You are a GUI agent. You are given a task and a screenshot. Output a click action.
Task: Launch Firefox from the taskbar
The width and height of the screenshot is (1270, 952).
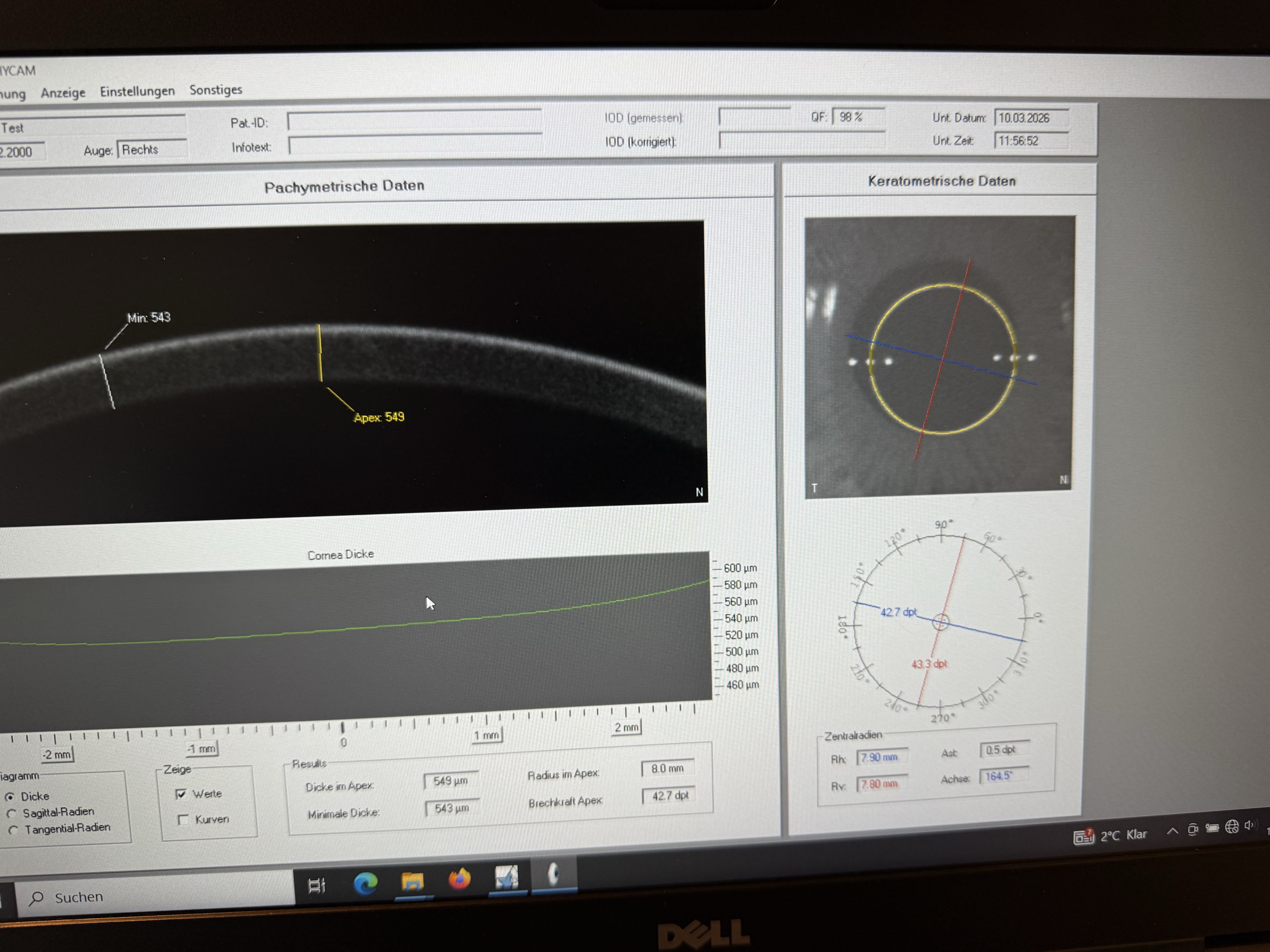(459, 878)
